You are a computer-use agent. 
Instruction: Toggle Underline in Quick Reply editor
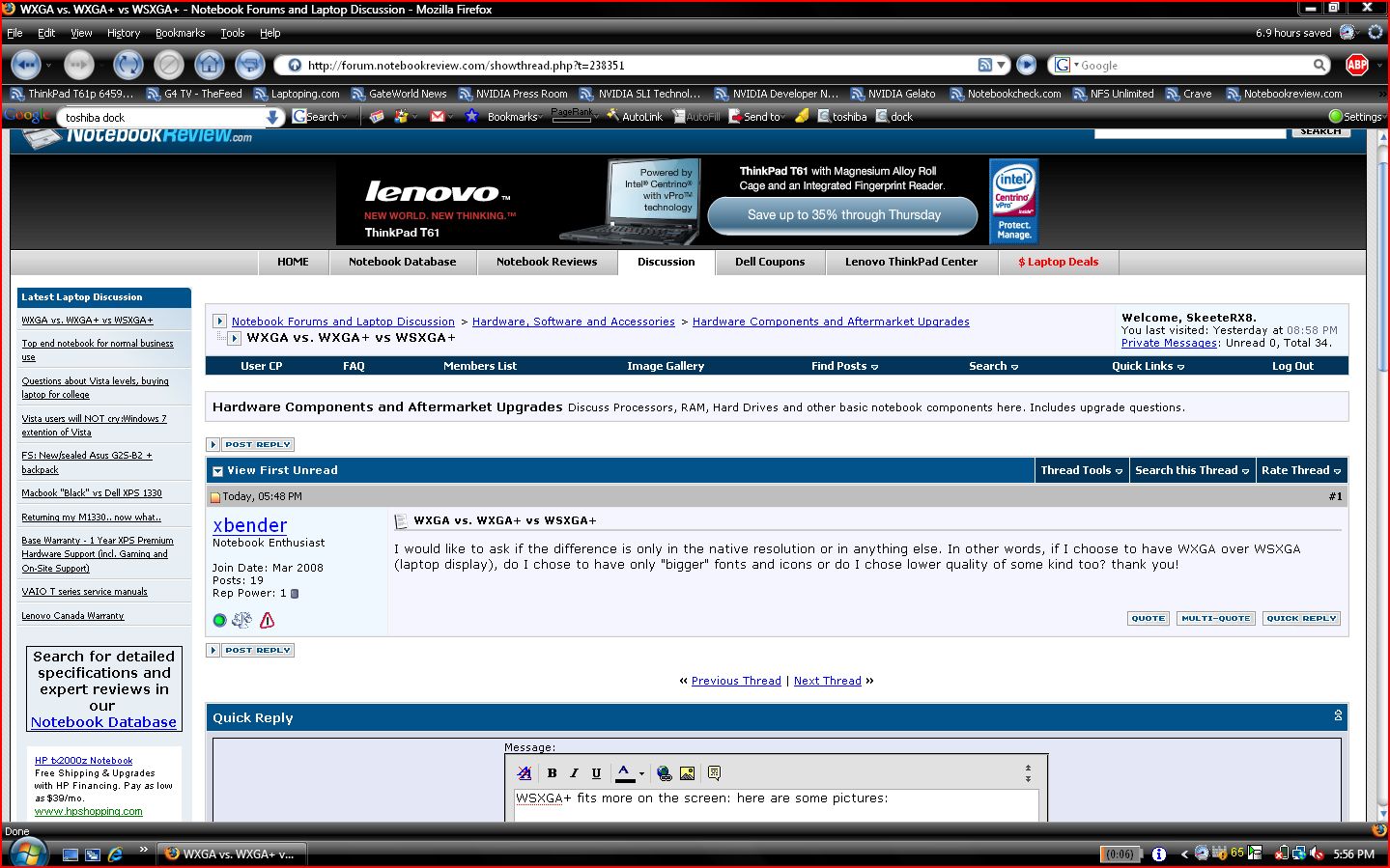(x=596, y=773)
